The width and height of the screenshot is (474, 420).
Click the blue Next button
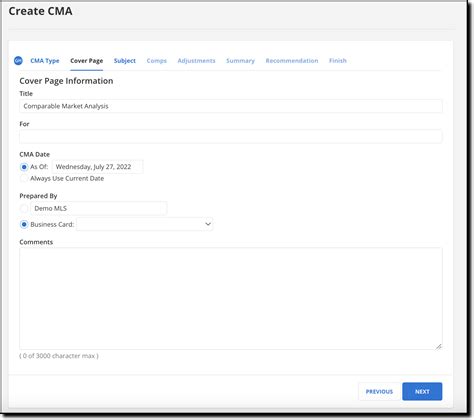pos(422,391)
